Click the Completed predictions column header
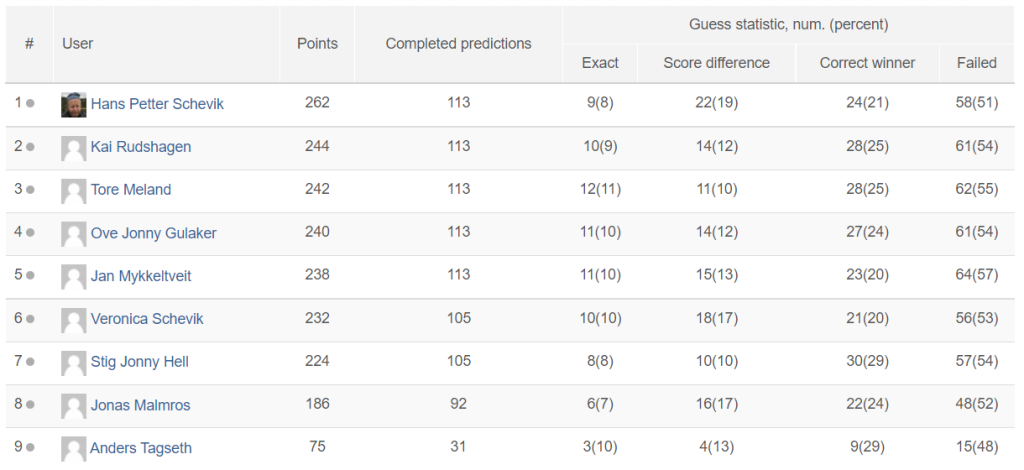This screenshot has width=1024, height=470. coord(458,44)
